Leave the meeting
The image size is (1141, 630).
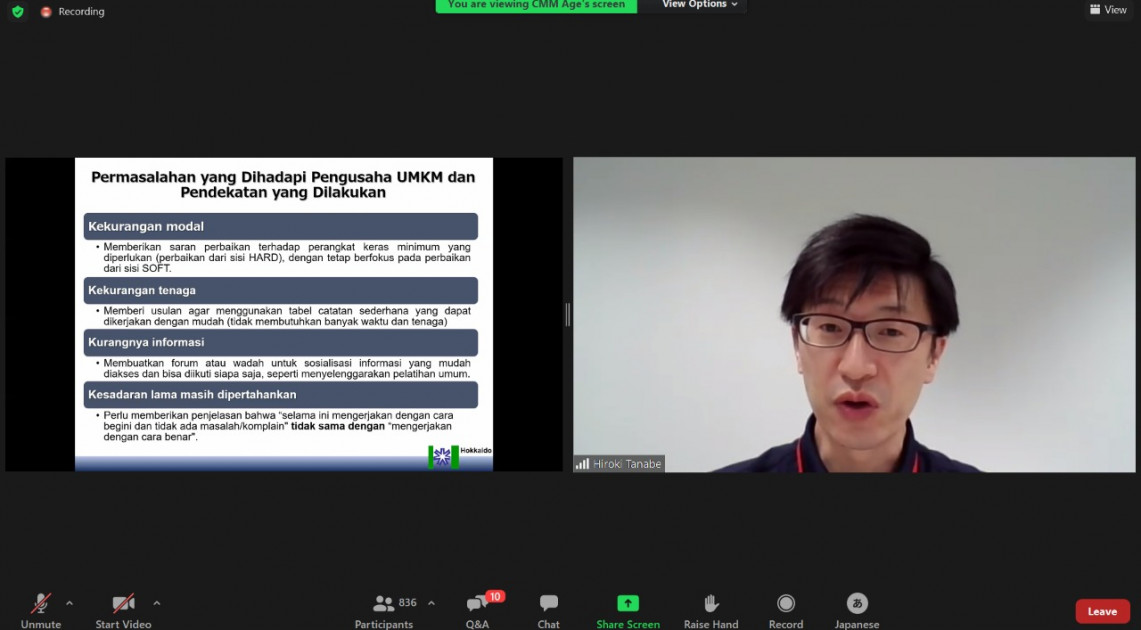click(1102, 612)
